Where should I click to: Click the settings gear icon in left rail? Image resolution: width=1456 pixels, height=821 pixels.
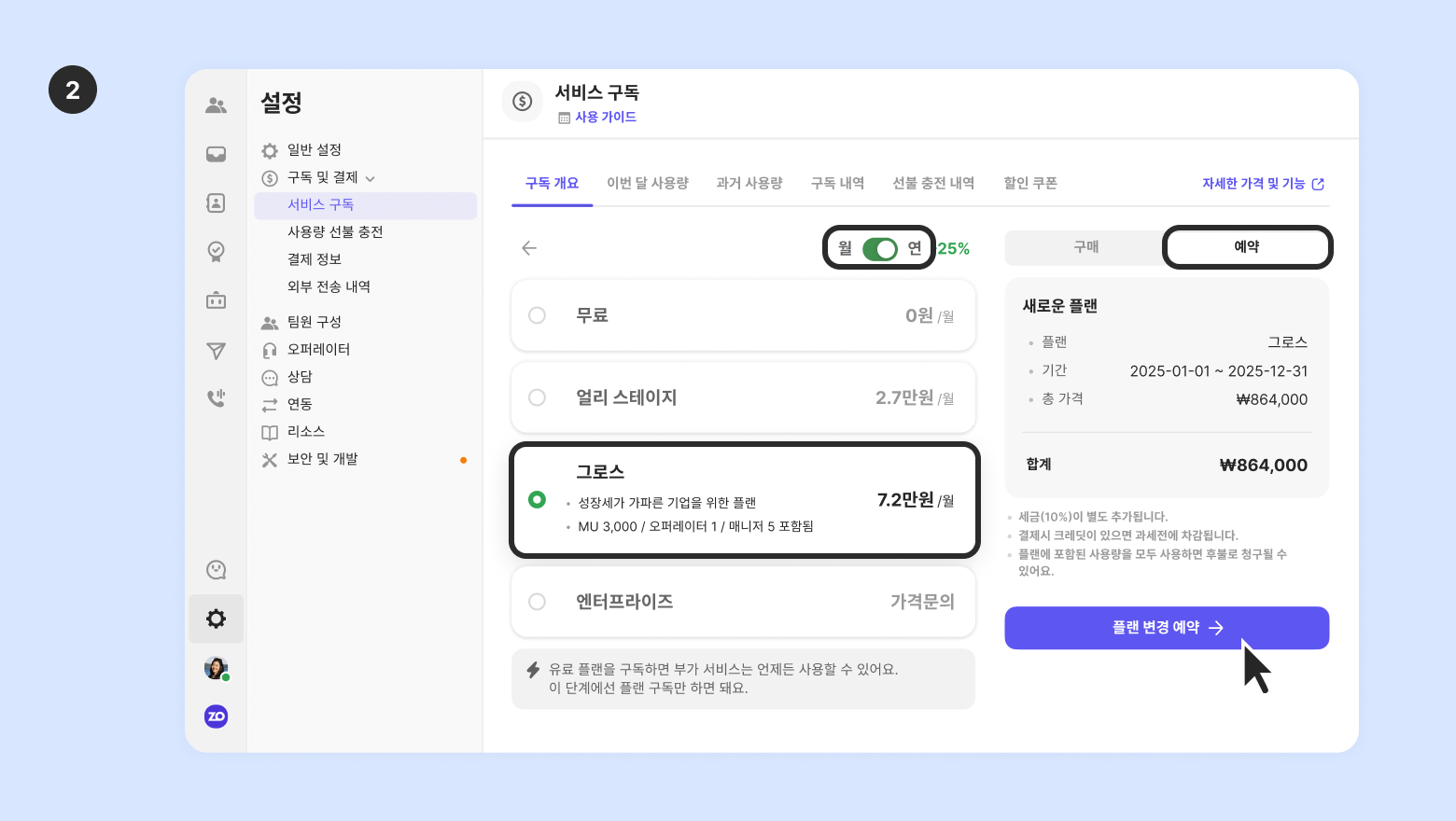point(216,619)
